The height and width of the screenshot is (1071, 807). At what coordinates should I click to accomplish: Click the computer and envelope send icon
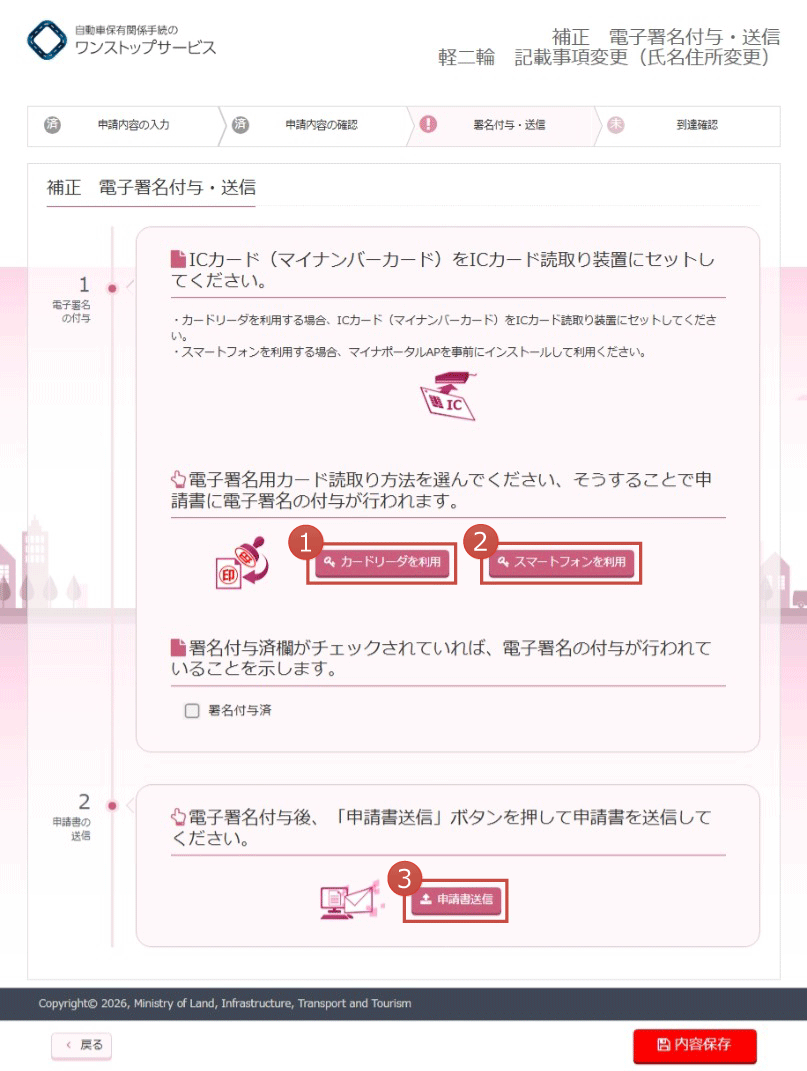(x=350, y=901)
